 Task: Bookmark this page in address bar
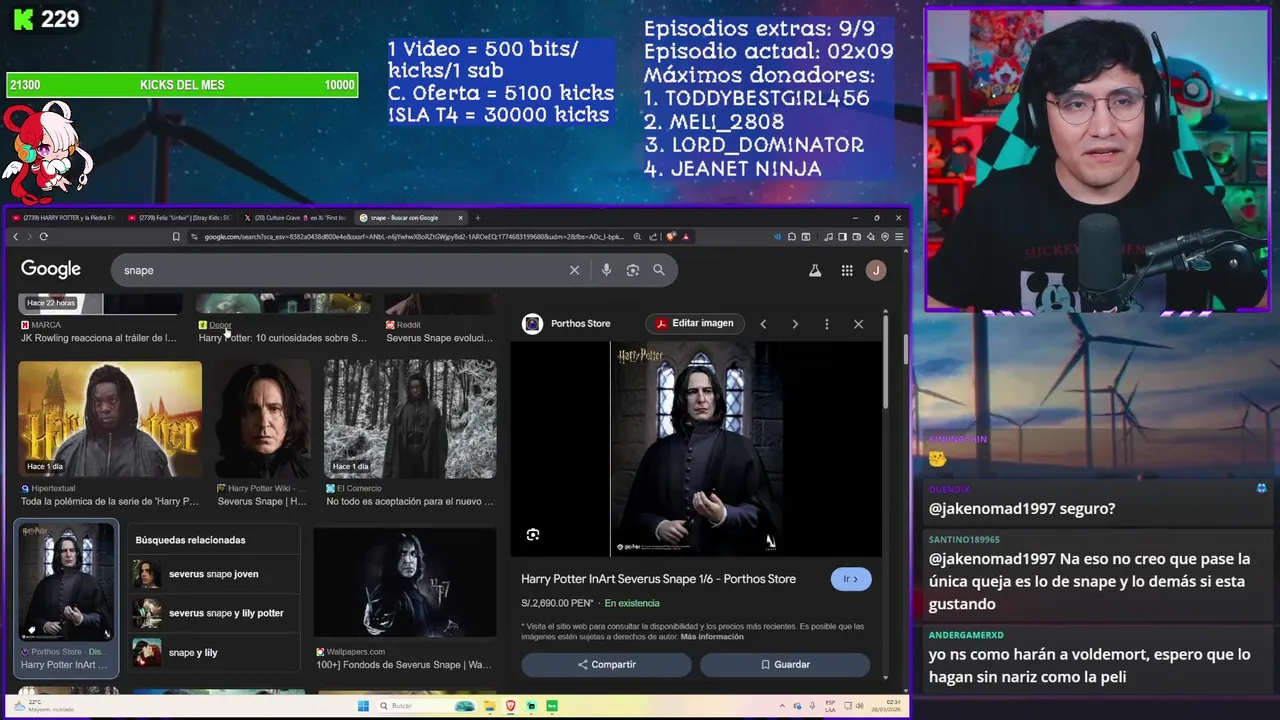click(x=176, y=237)
